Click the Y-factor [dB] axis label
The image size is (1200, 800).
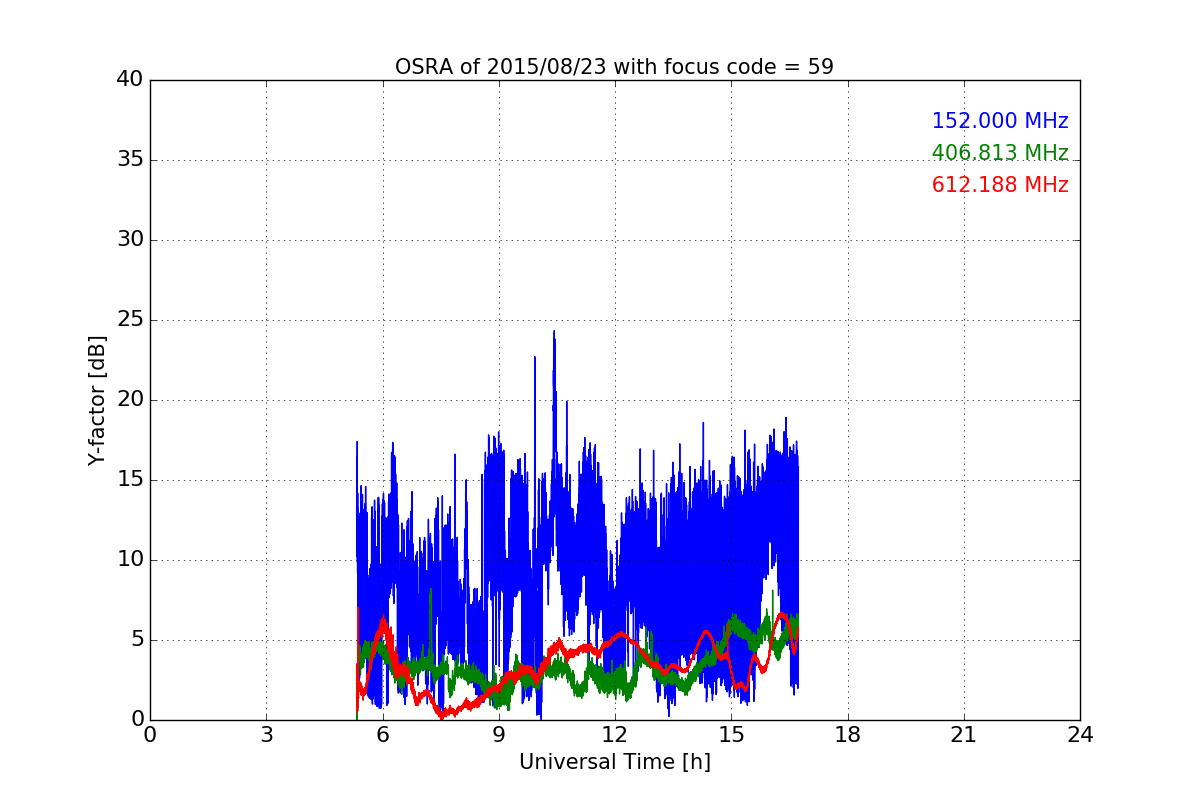click(97, 400)
